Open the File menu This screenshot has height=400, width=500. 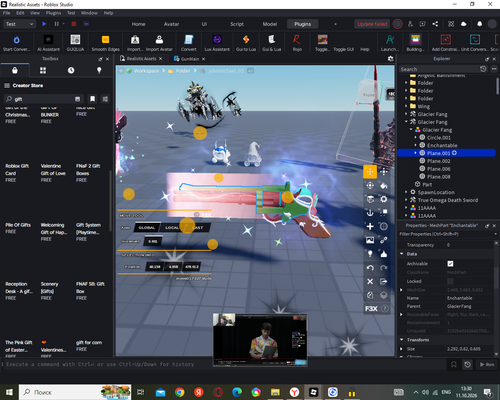(7, 13)
